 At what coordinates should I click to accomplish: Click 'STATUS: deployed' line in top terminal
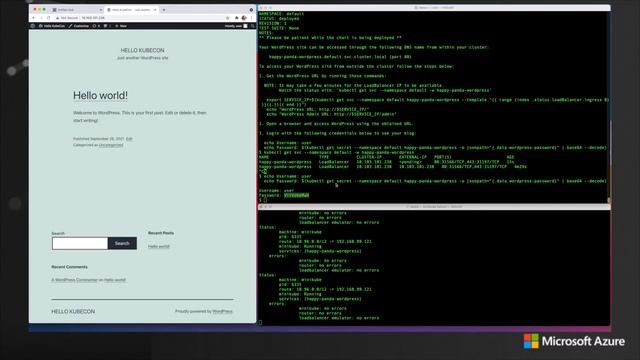(279, 19)
